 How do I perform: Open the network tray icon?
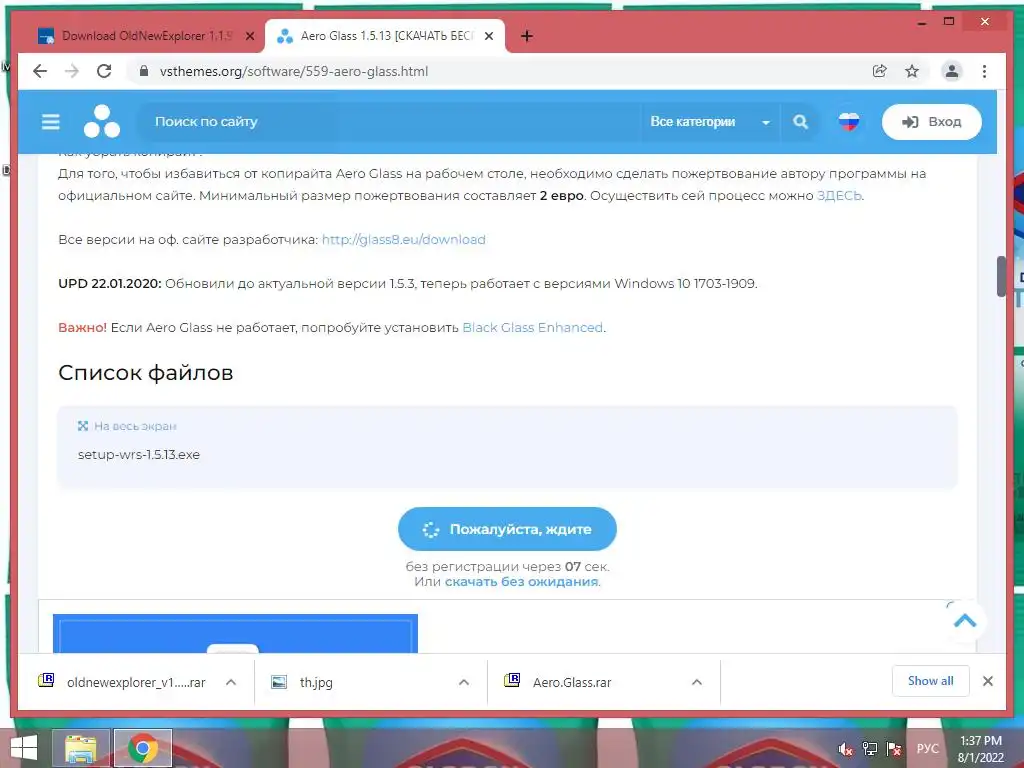[x=869, y=749]
